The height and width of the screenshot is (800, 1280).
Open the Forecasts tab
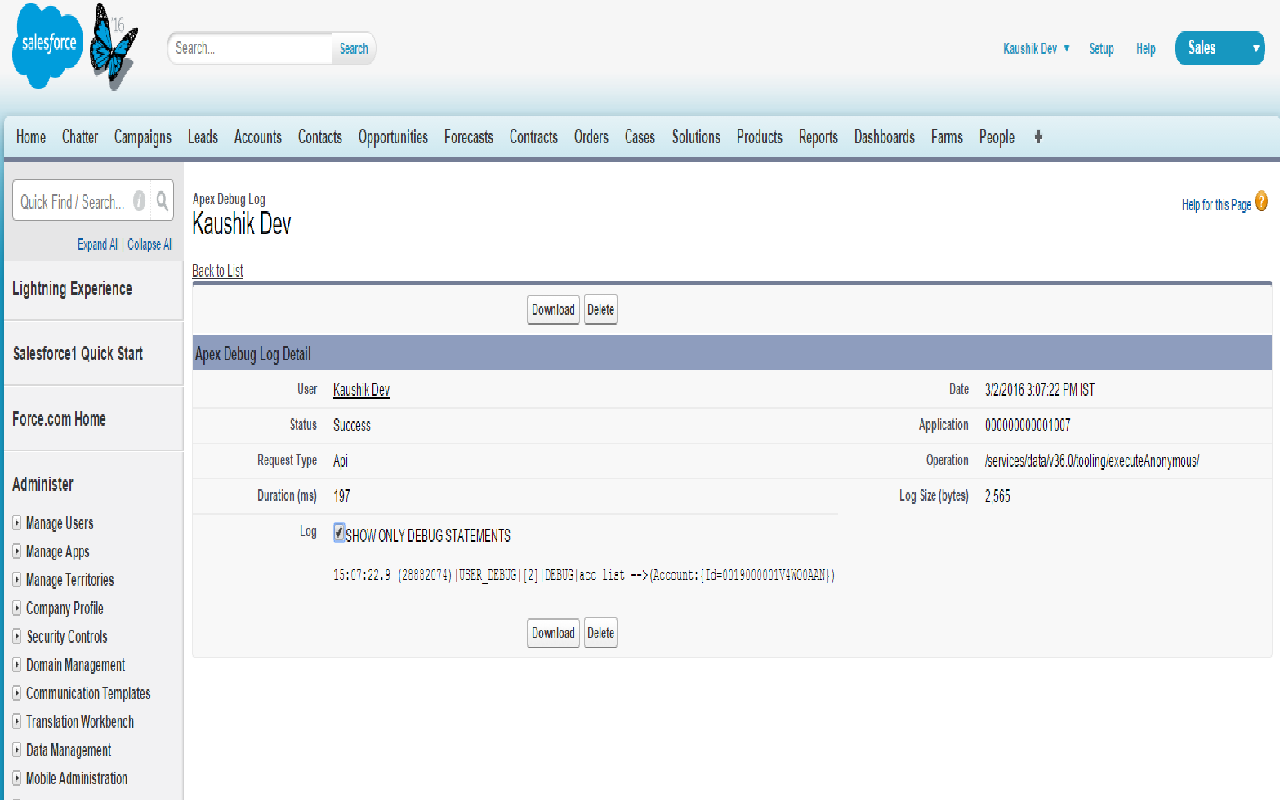coord(469,137)
